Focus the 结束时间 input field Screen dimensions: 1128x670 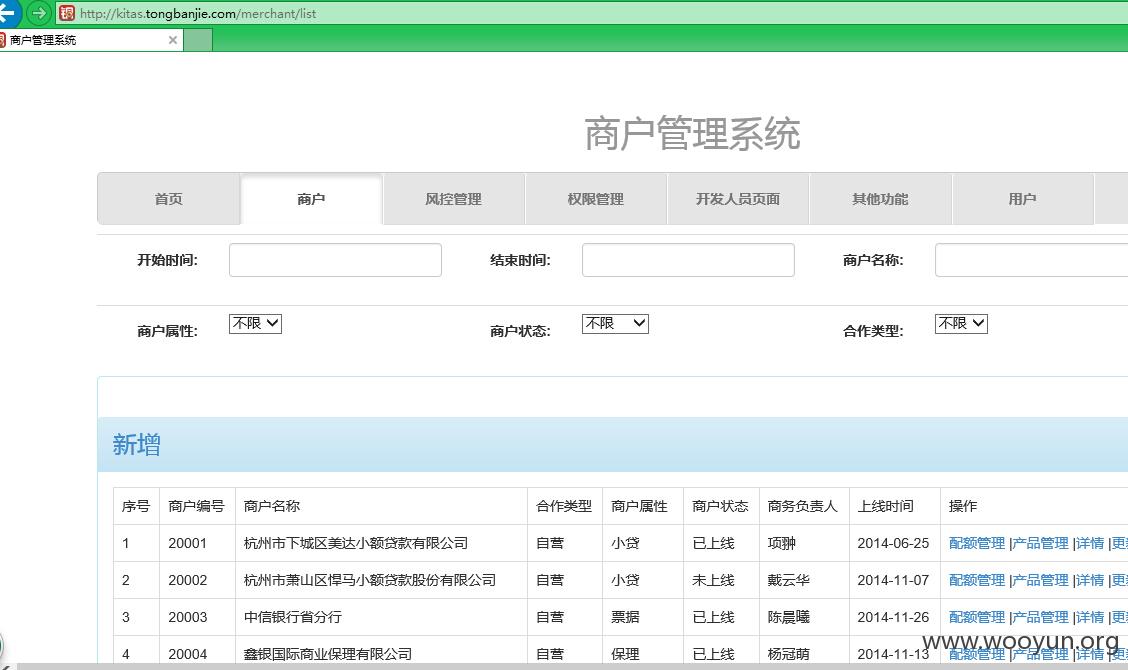(x=688, y=260)
